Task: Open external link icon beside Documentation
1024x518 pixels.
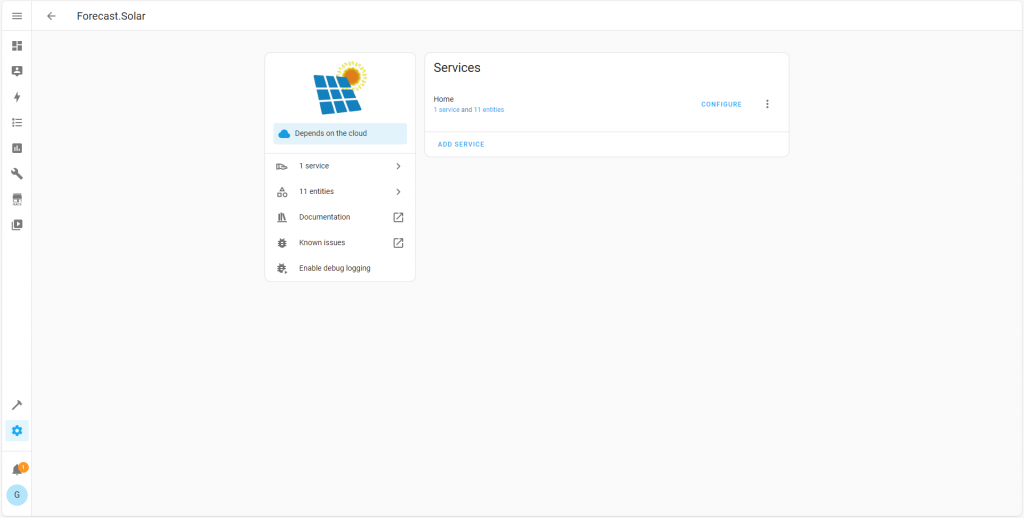Action: 398,218
